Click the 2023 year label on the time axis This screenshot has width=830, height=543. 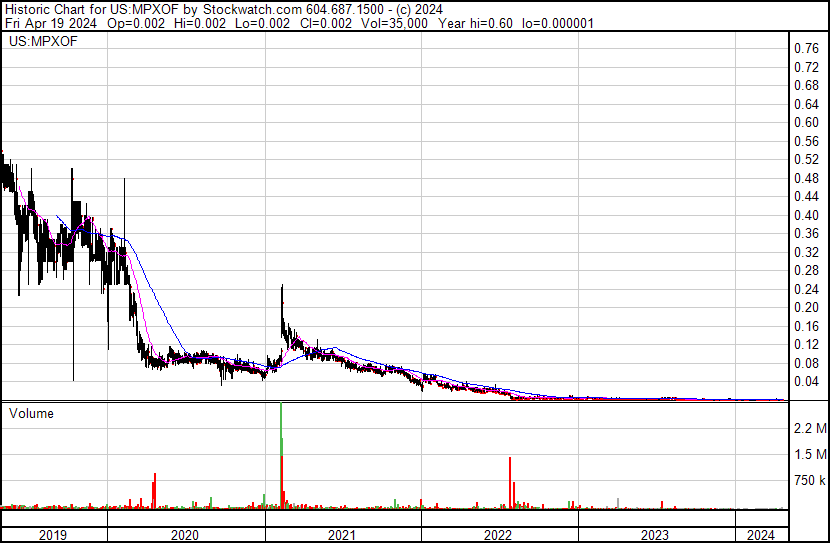tap(655, 535)
